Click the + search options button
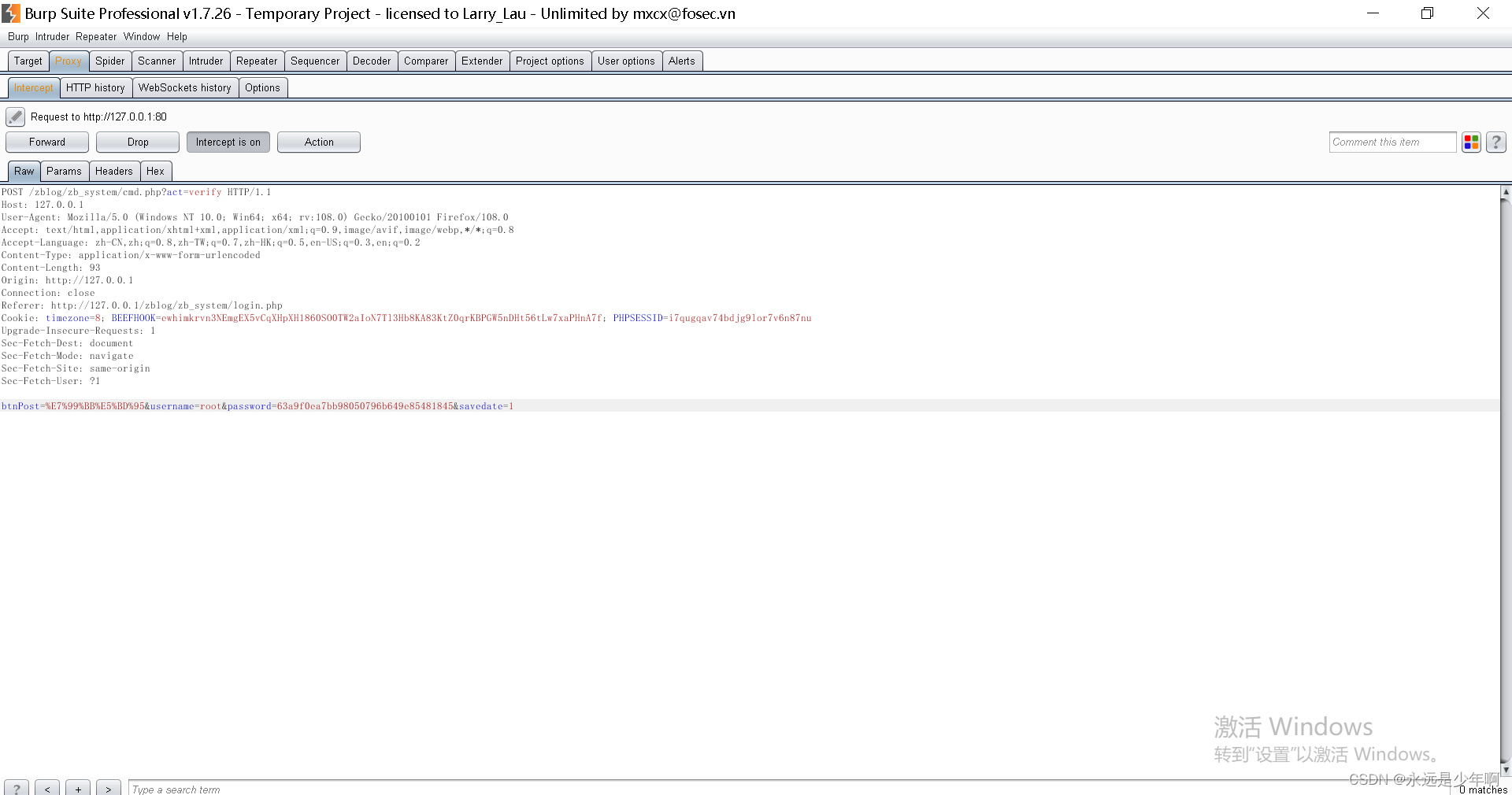1512x795 pixels. point(78,788)
